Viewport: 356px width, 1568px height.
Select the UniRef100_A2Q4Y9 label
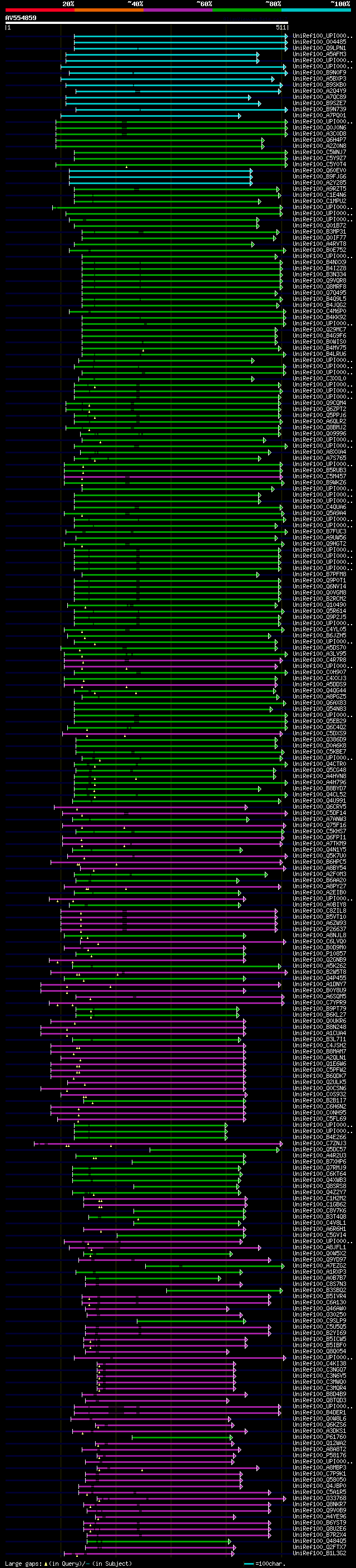(x=319, y=91)
